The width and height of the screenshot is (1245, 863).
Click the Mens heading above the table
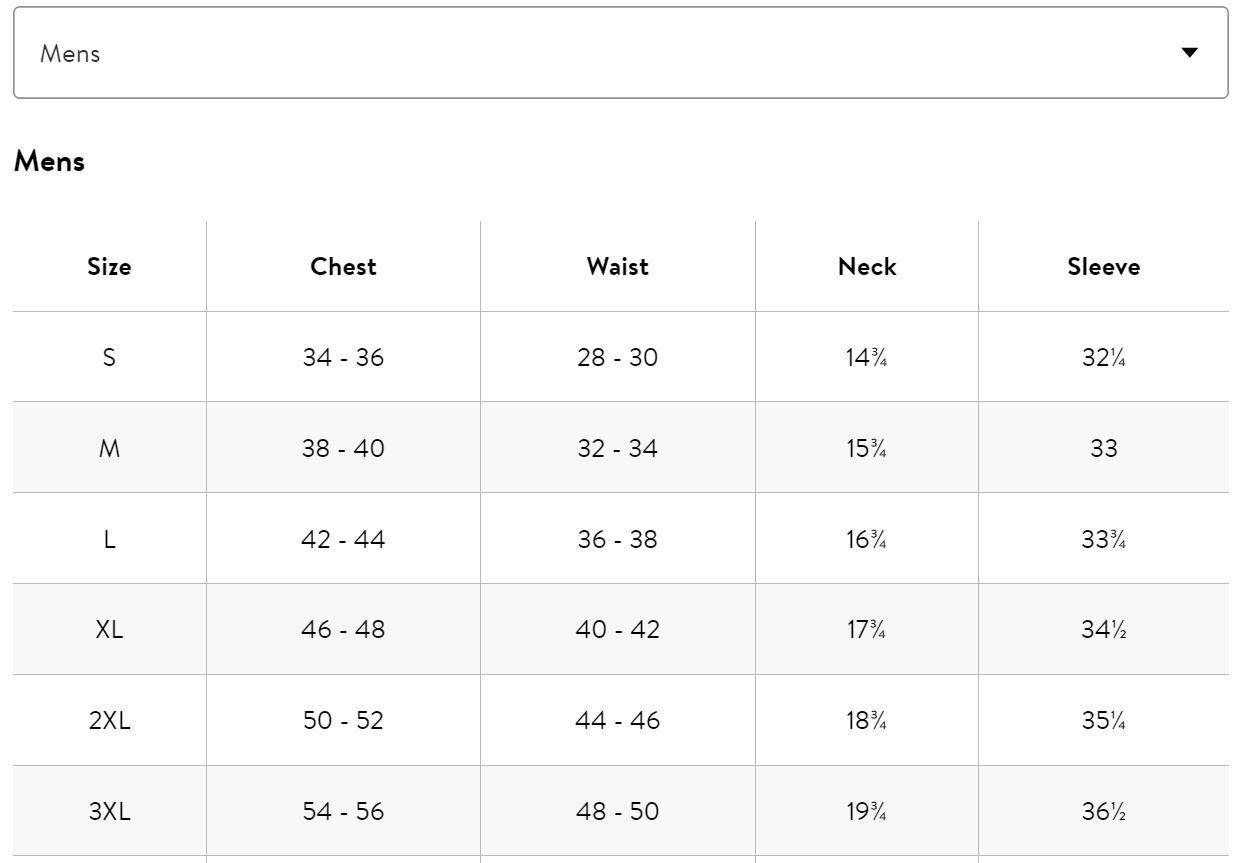pyautogui.click(x=49, y=161)
